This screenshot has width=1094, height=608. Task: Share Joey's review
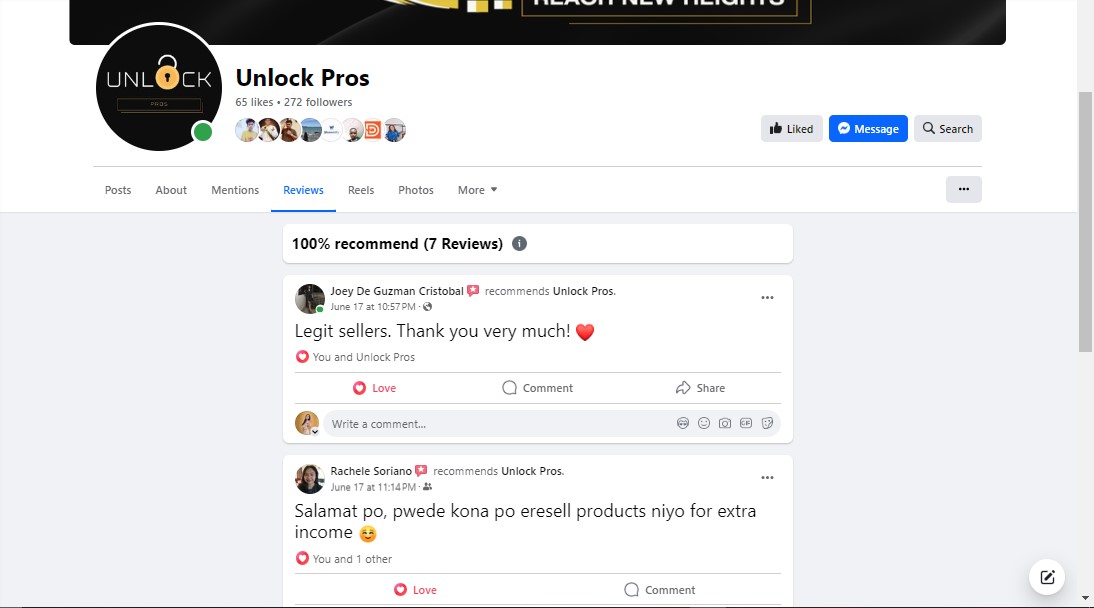[700, 388]
